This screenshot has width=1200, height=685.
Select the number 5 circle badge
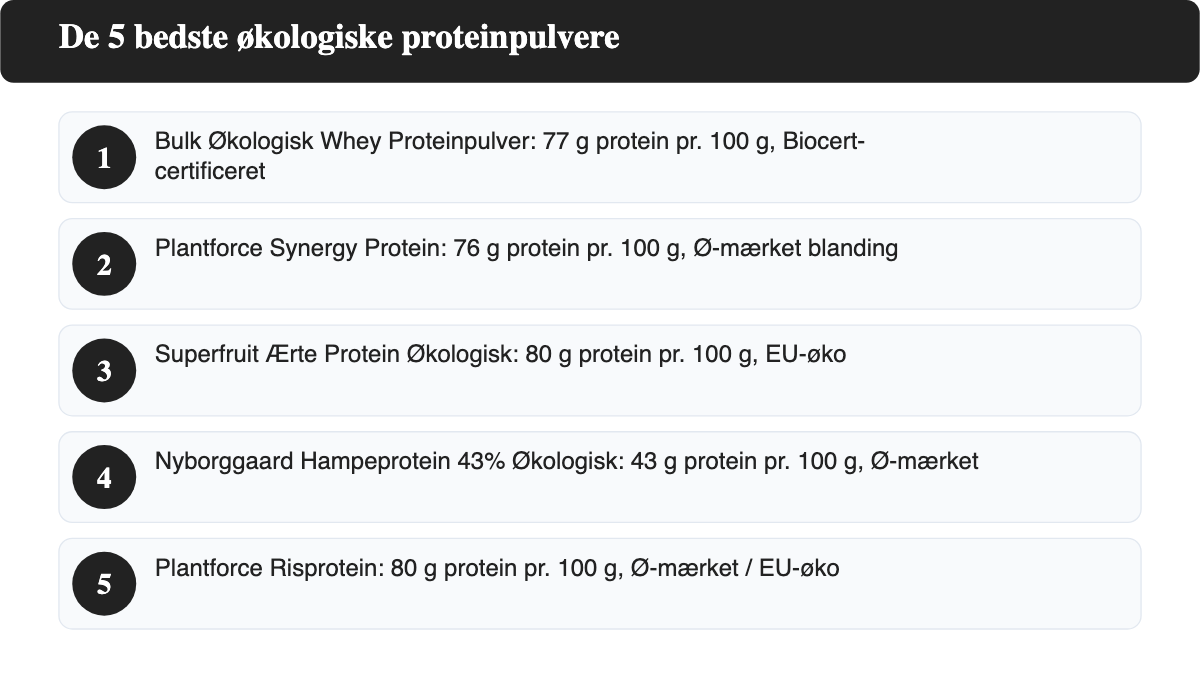[104, 584]
